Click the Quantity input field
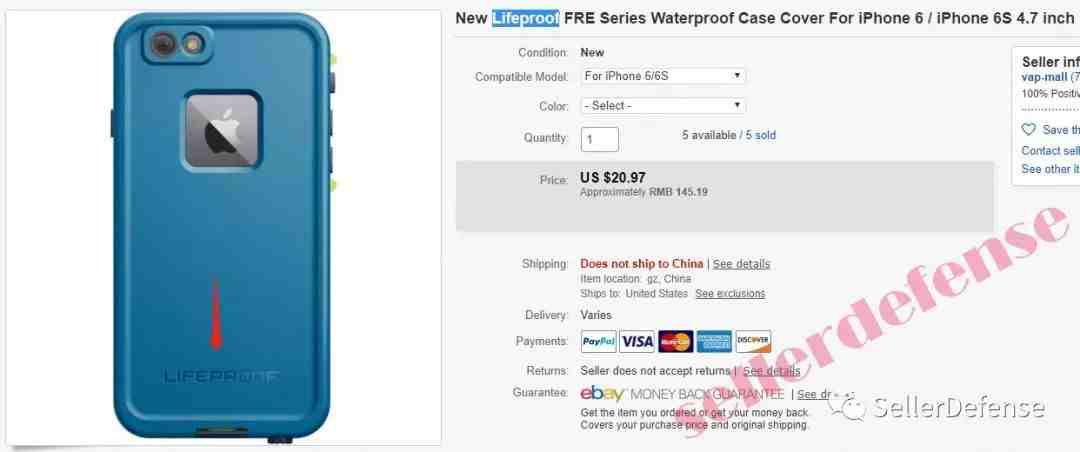The width and height of the screenshot is (1080, 452). pos(599,138)
